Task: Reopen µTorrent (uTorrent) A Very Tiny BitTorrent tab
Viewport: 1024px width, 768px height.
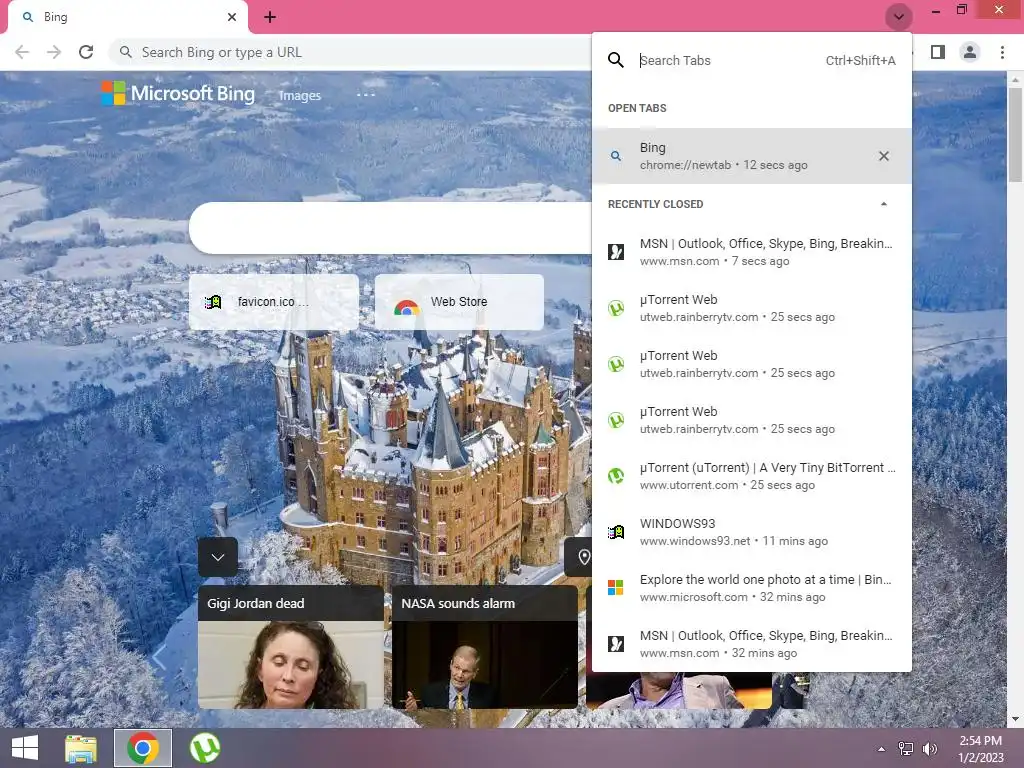Action: (752, 475)
